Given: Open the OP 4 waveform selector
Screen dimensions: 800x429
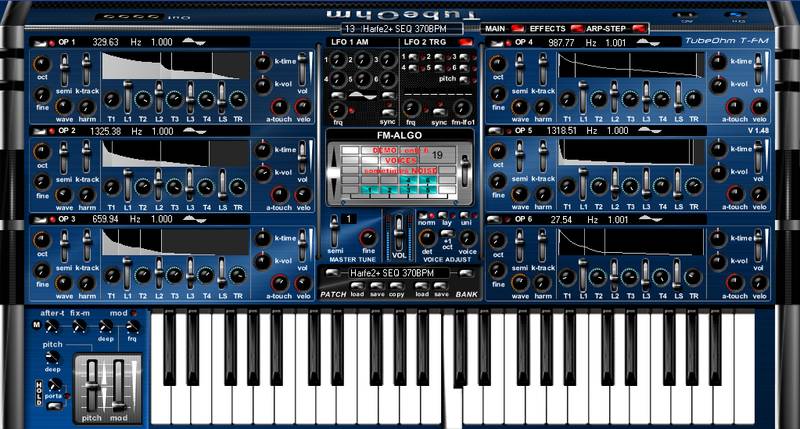Looking at the screenshot, I should pyautogui.click(x=649, y=42).
